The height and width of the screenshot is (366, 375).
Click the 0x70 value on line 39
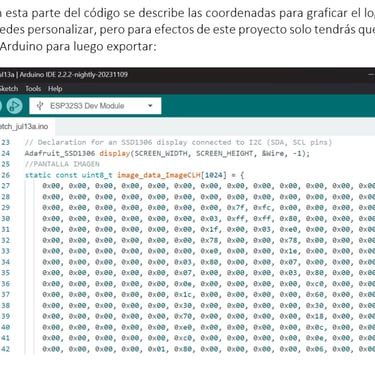tap(183, 316)
